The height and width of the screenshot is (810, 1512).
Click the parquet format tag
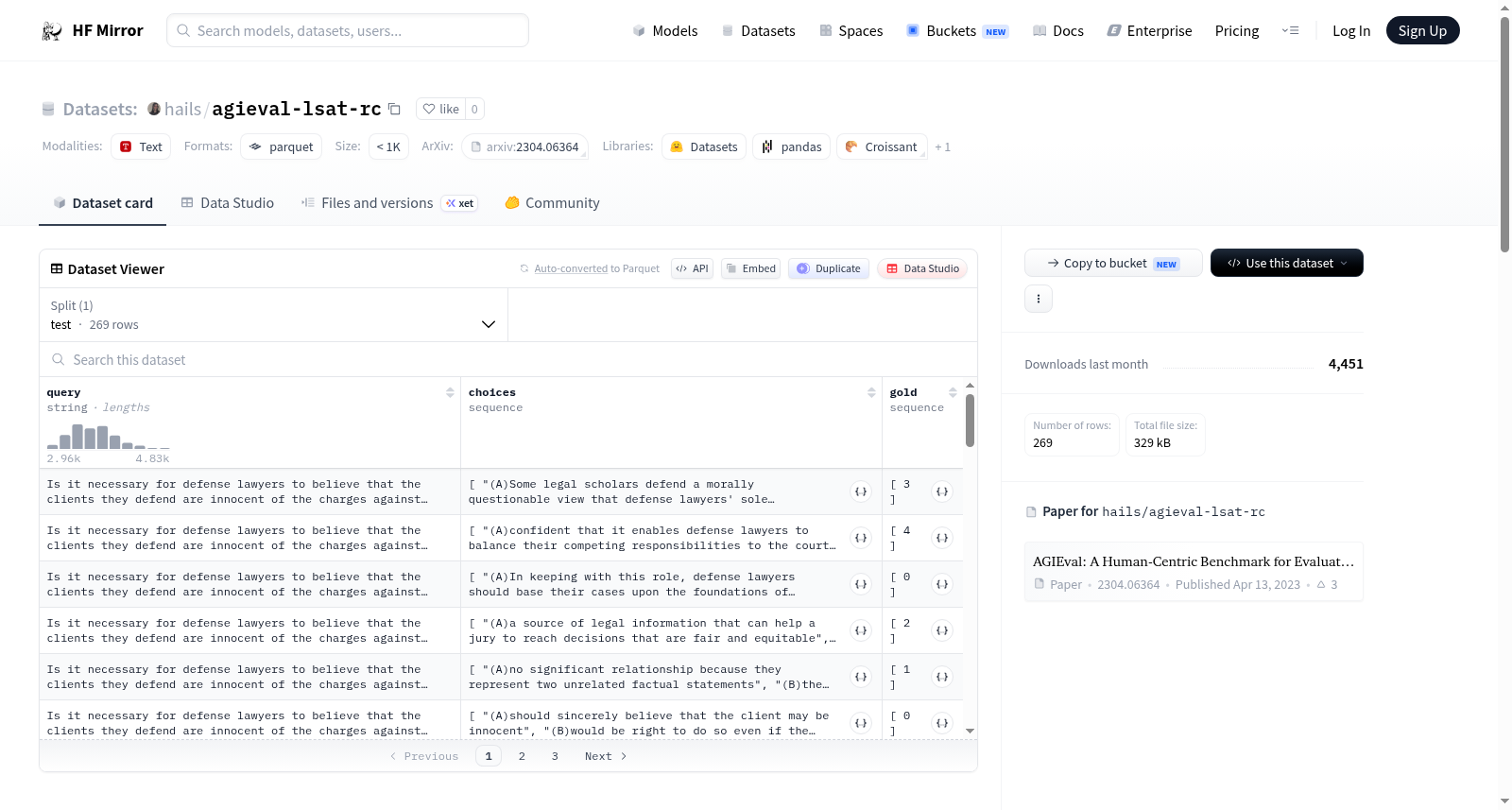tap(281, 146)
